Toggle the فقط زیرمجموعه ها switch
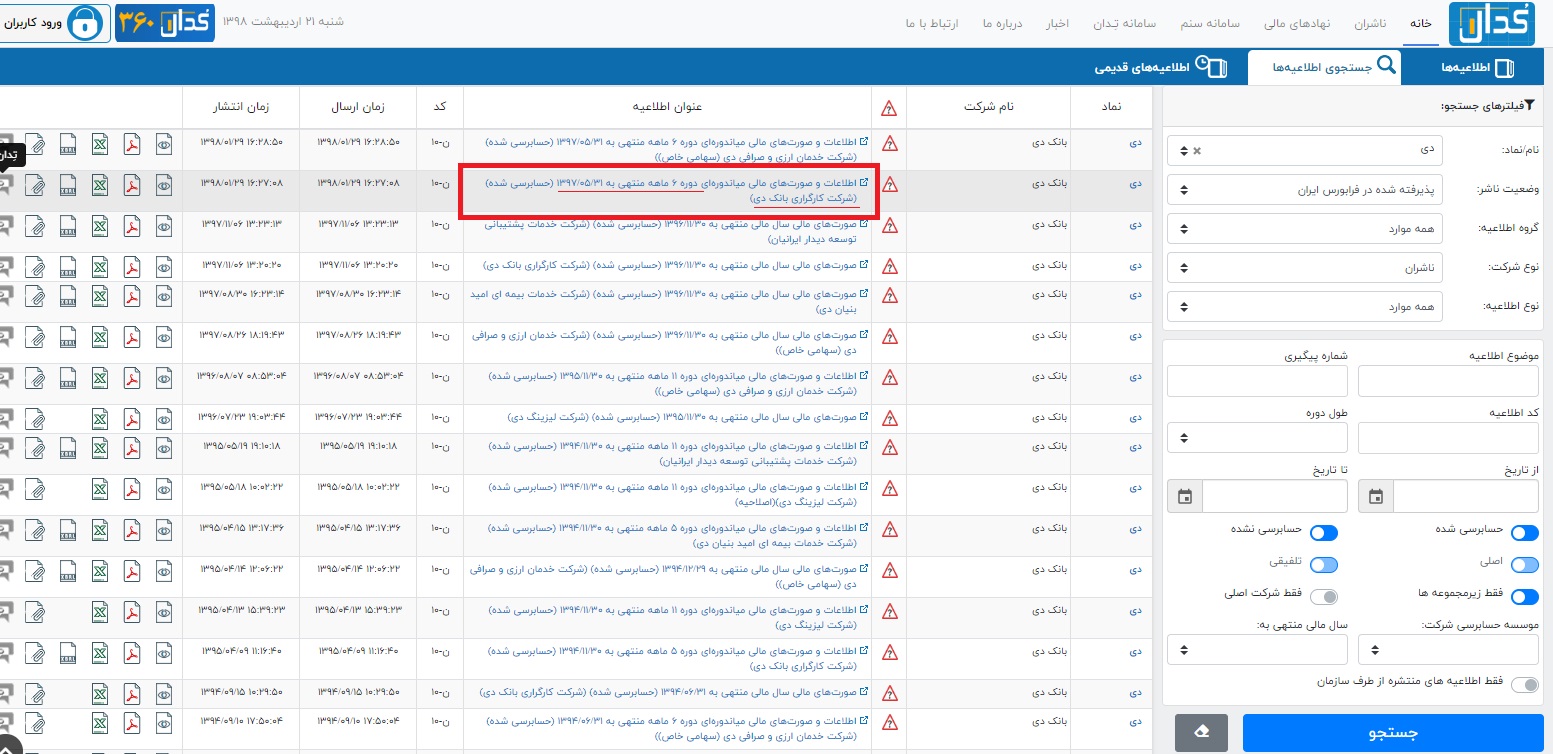Image resolution: width=1553 pixels, height=754 pixels. (1524, 597)
